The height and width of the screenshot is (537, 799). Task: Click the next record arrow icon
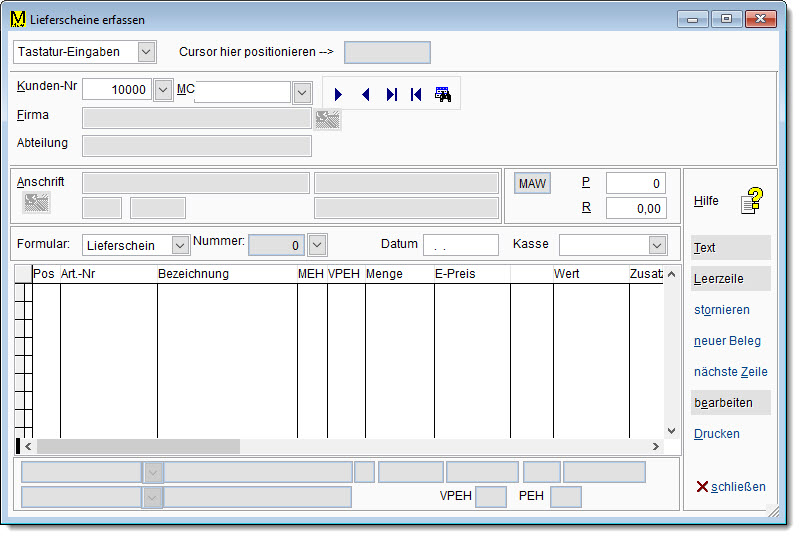339,94
